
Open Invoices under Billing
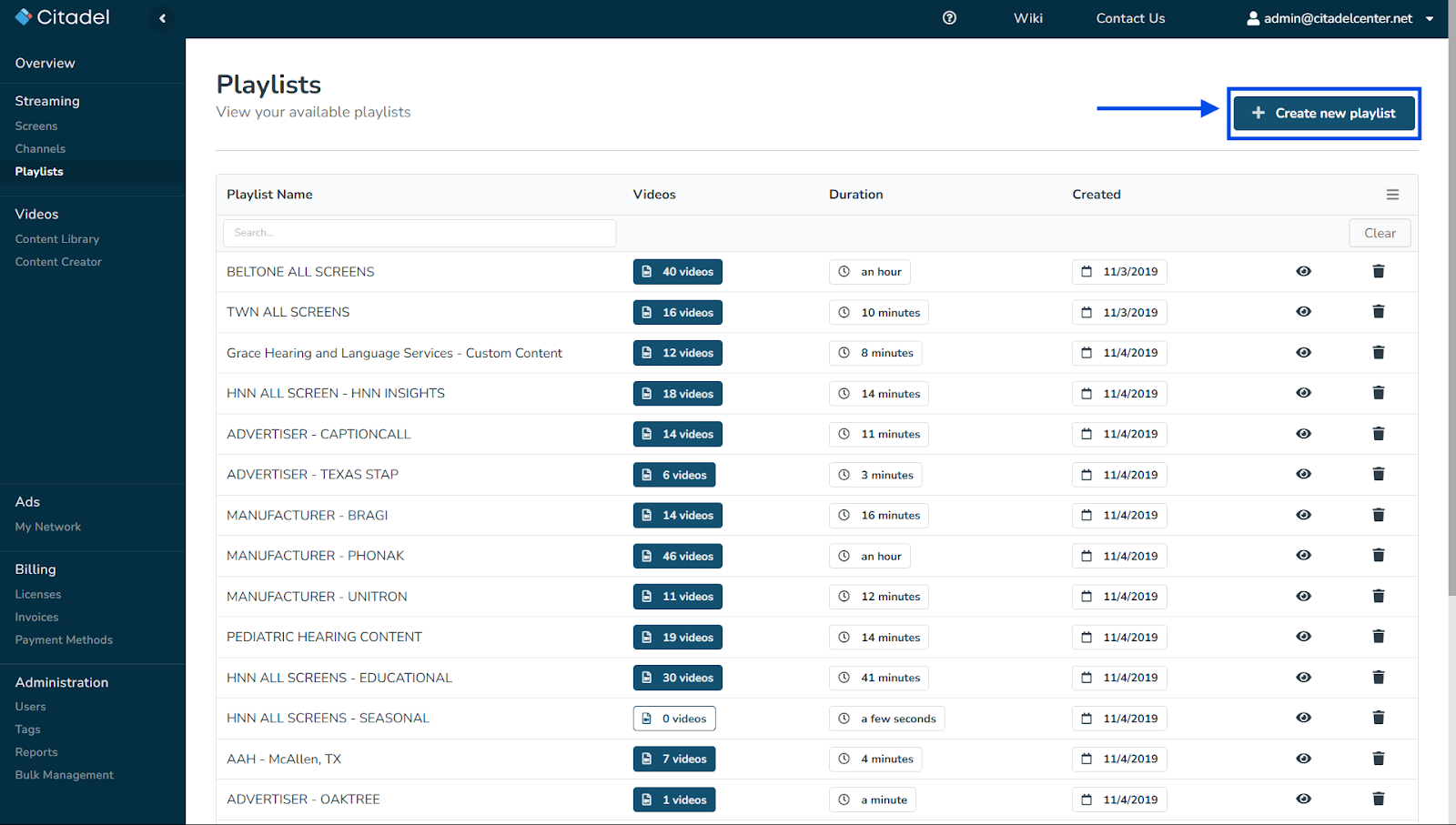tap(36, 618)
